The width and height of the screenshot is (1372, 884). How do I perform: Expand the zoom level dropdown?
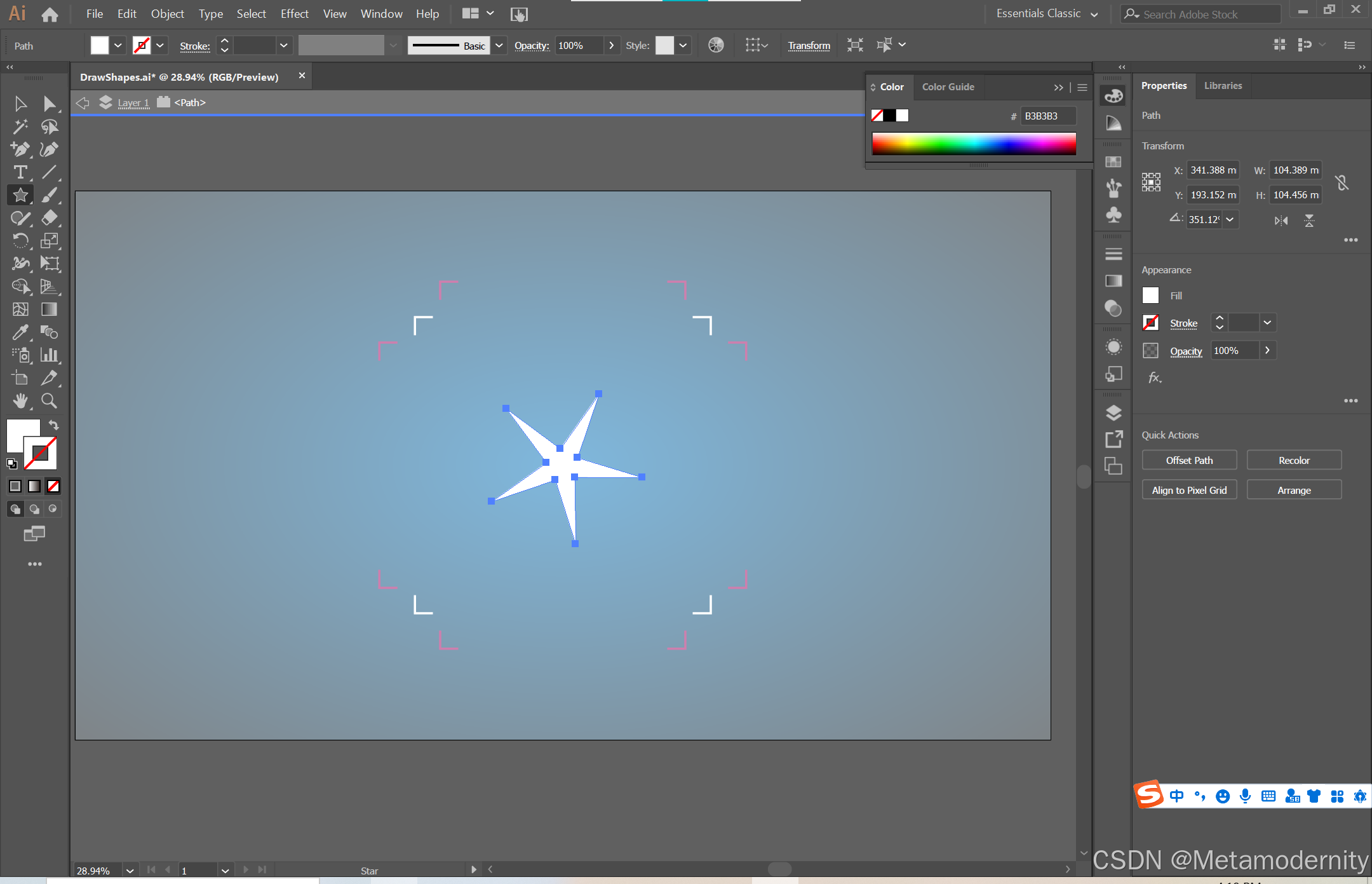(x=130, y=870)
